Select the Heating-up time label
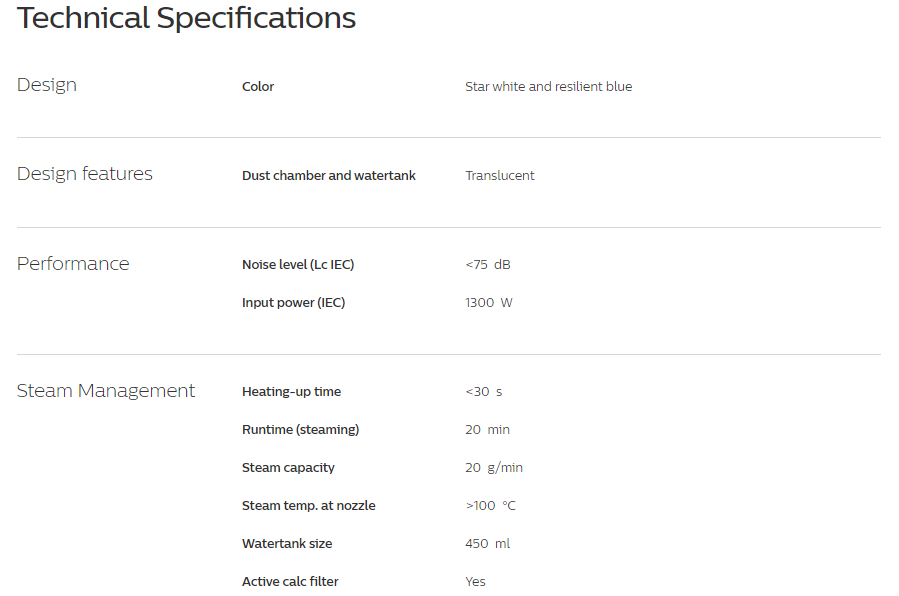Viewport: 899px width, 596px height. pyautogui.click(x=291, y=392)
